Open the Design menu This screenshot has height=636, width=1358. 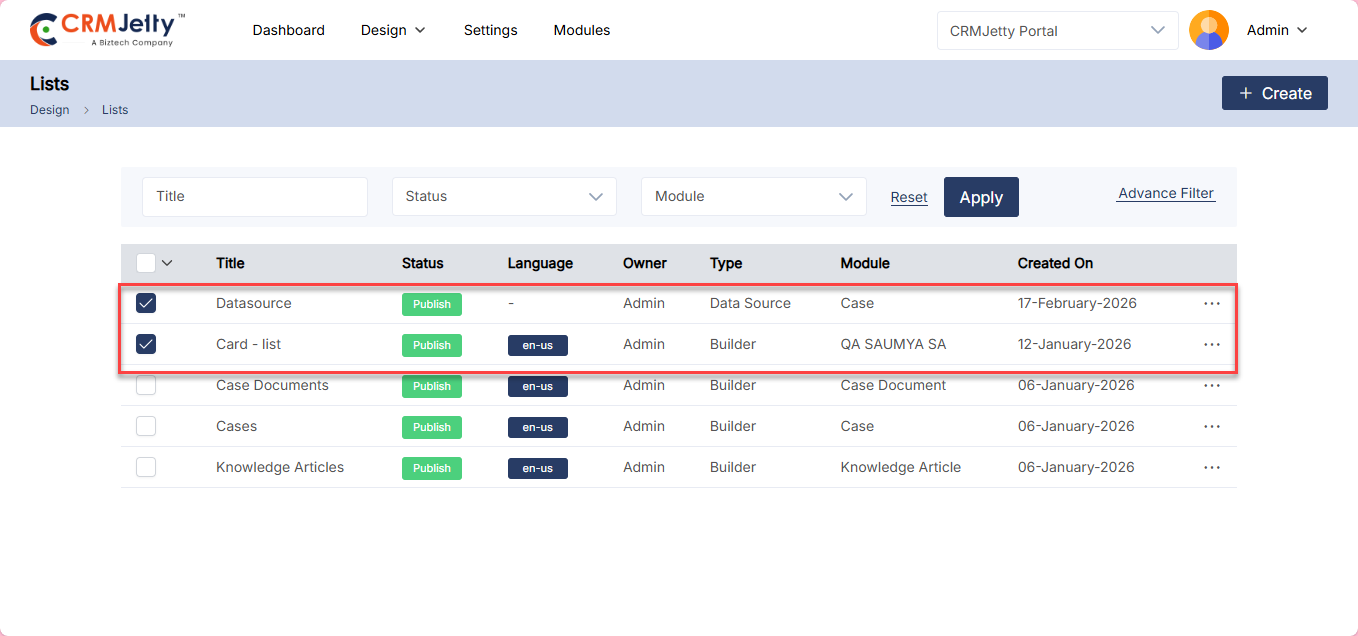pyautogui.click(x=393, y=30)
